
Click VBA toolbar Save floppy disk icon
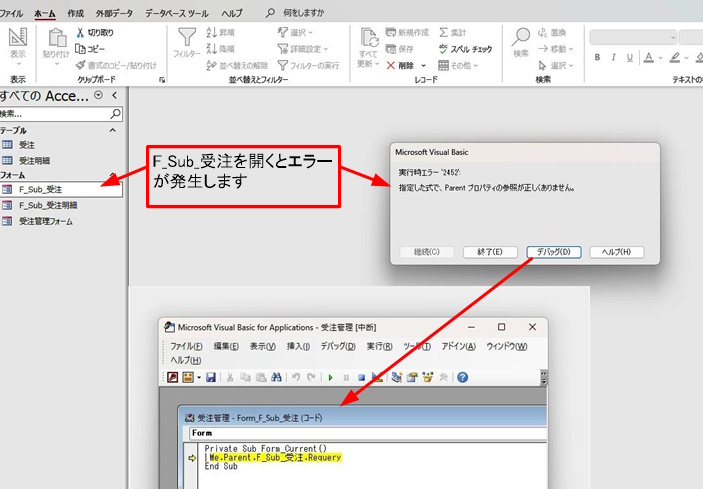pos(211,377)
